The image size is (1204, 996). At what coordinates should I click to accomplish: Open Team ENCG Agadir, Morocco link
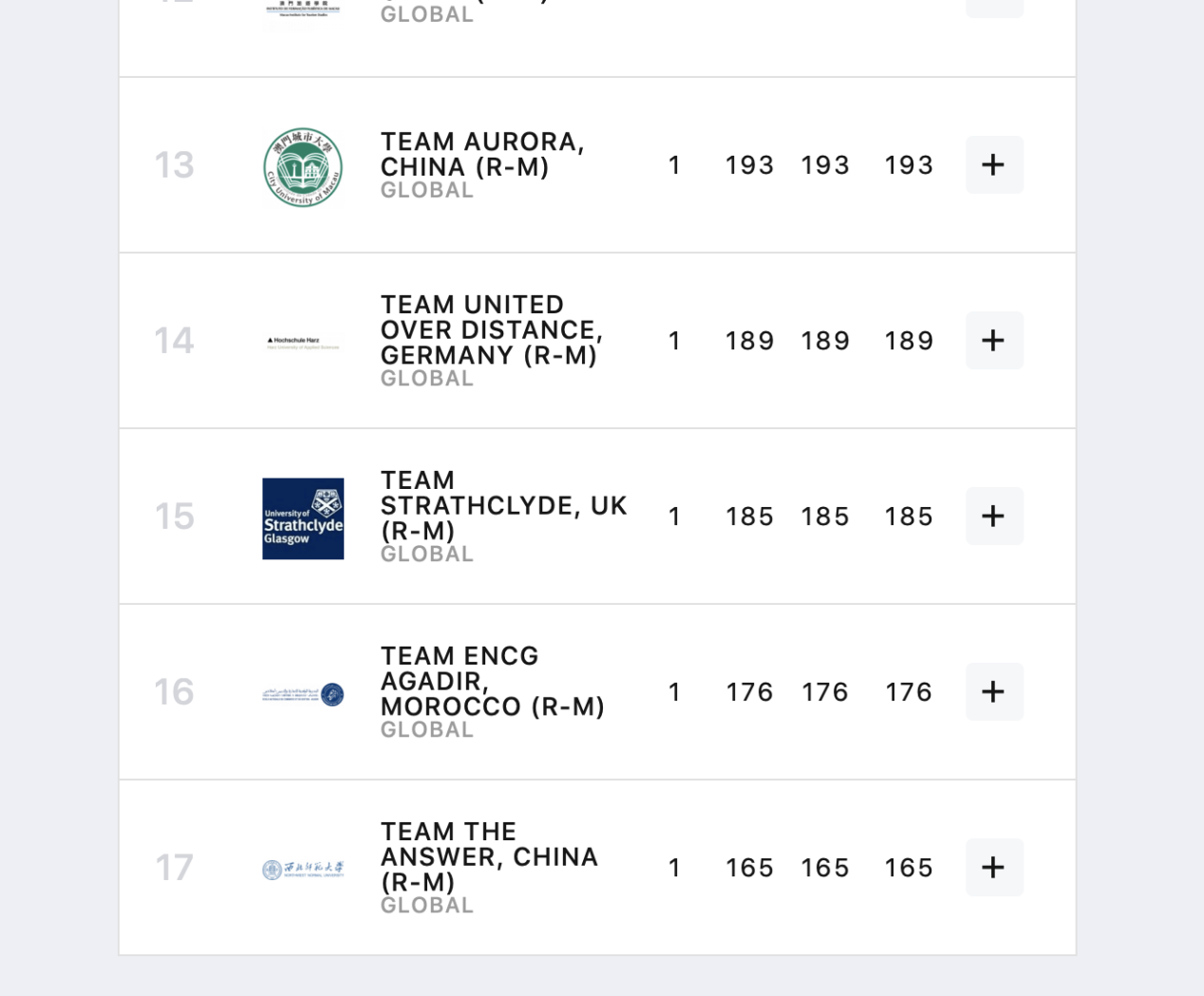coord(491,681)
